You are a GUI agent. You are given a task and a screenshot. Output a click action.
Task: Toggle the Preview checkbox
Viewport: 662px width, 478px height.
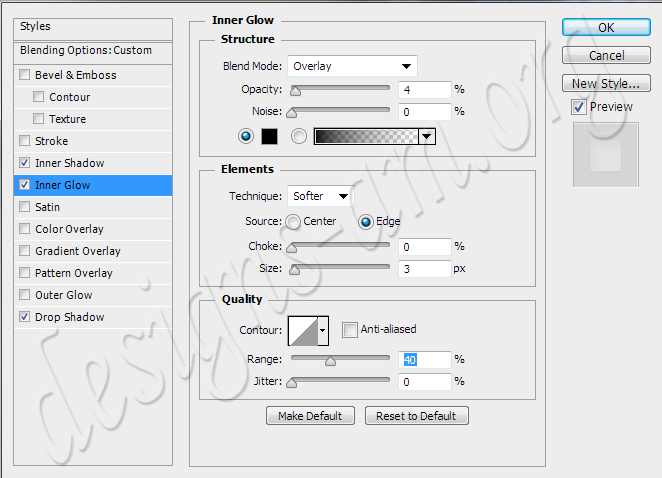(579, 107)
